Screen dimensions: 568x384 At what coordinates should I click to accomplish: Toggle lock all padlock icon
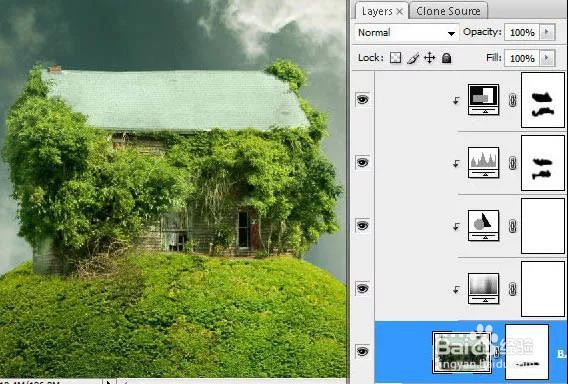tap(447, 58)
